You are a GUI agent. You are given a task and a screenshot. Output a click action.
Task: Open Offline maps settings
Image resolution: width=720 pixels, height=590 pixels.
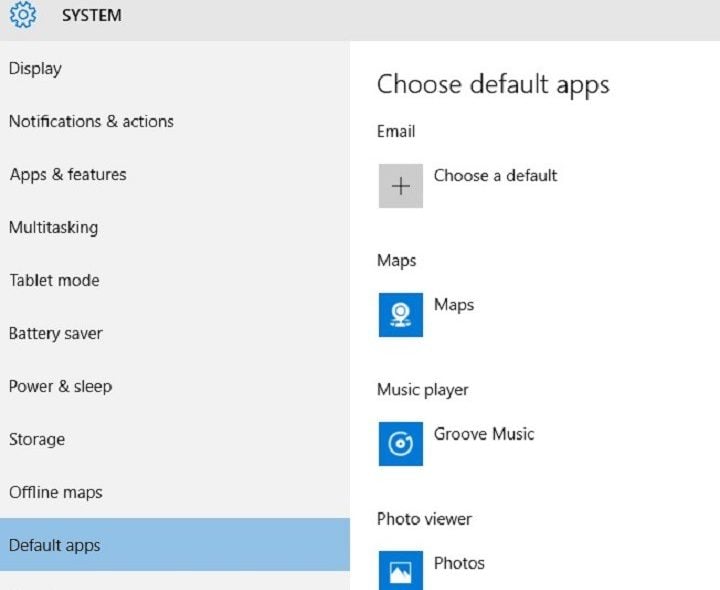[56, 493]
